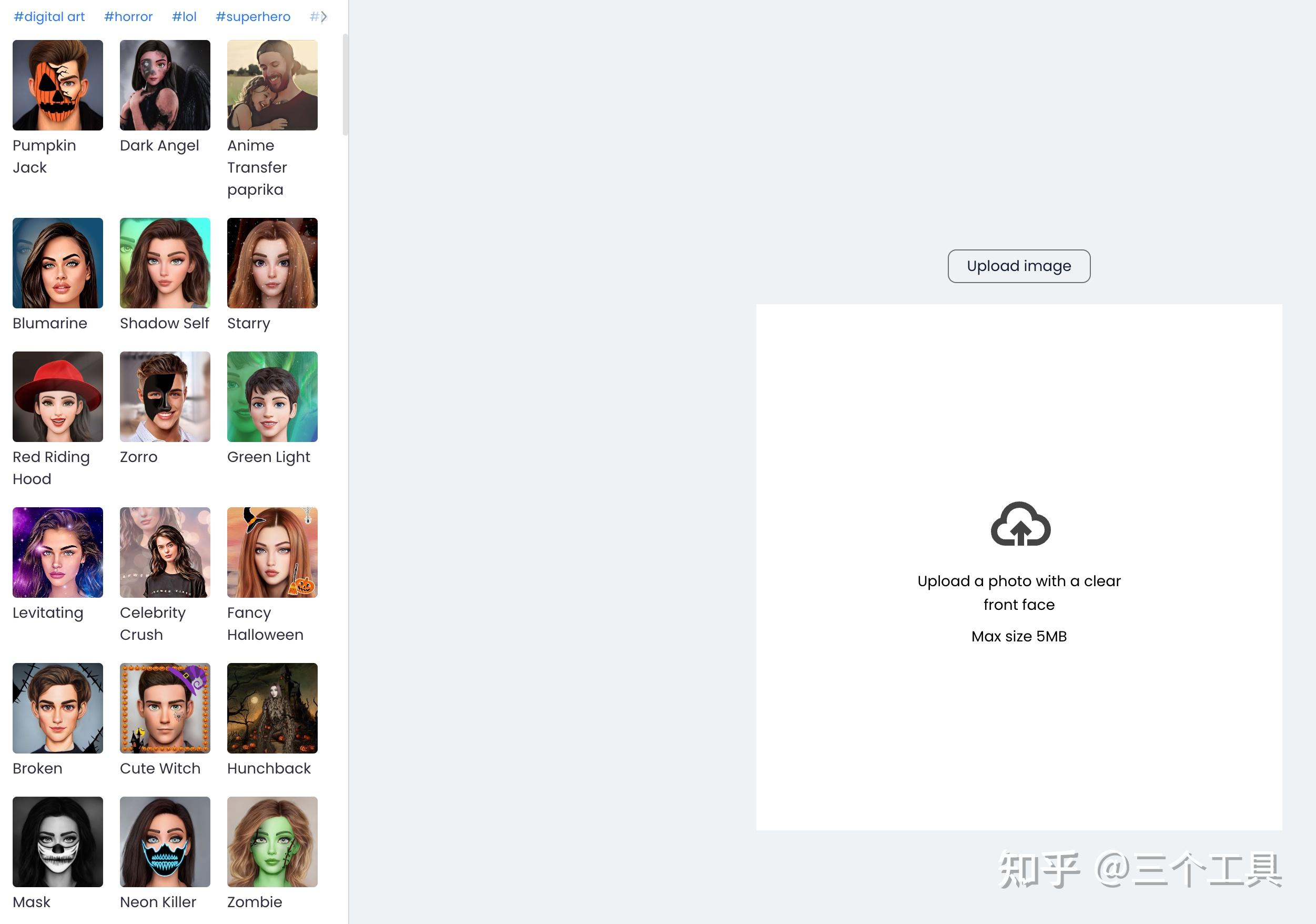Filter styles by #digital art tag
Image resolution: width=1316 pixels, height=924 pixels.
tap(49, 17)
